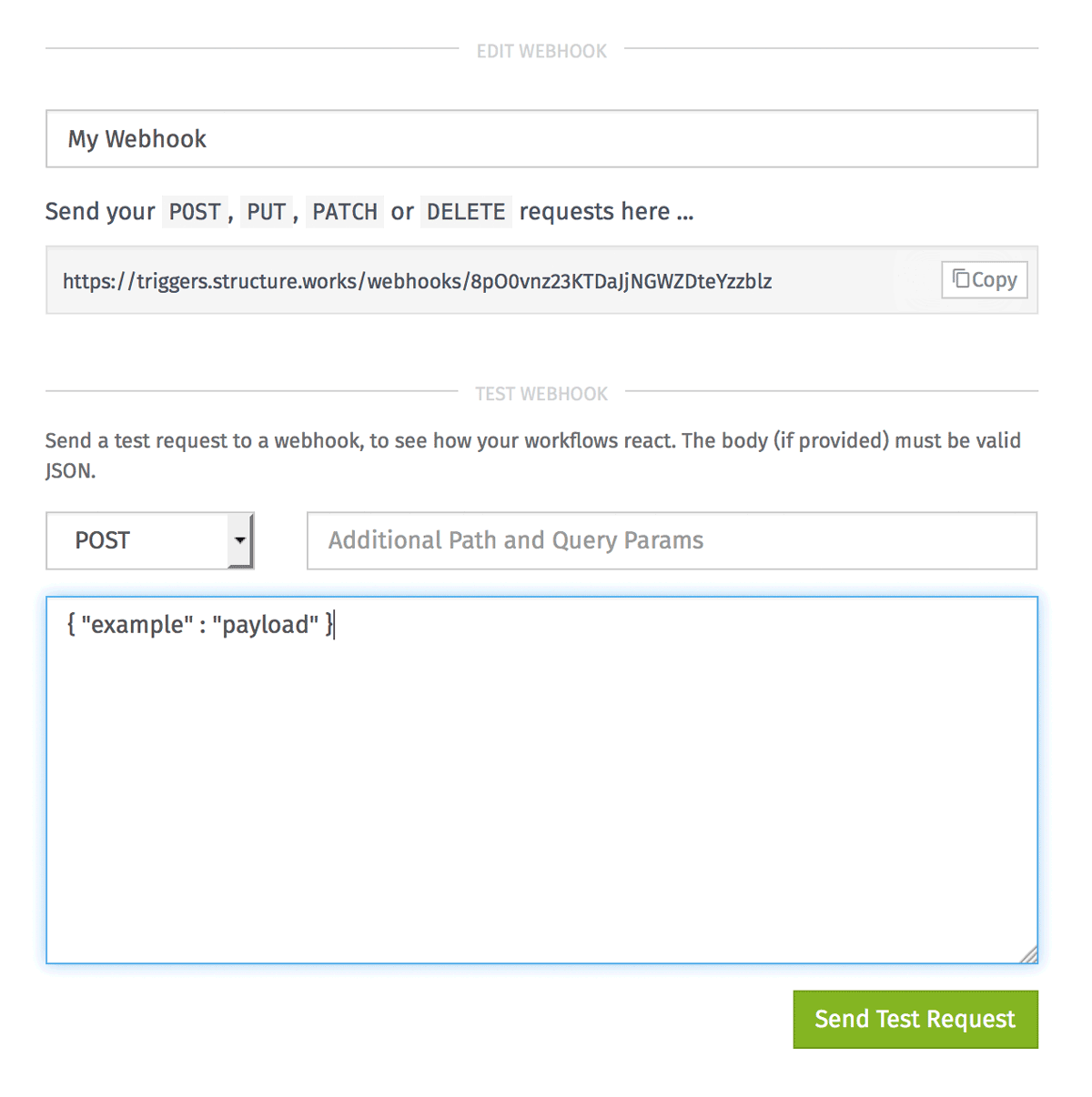Click the TEST WEBHOOK section heading
1092x1097 pixels.
pyautogui.click(x=541, y=394)
